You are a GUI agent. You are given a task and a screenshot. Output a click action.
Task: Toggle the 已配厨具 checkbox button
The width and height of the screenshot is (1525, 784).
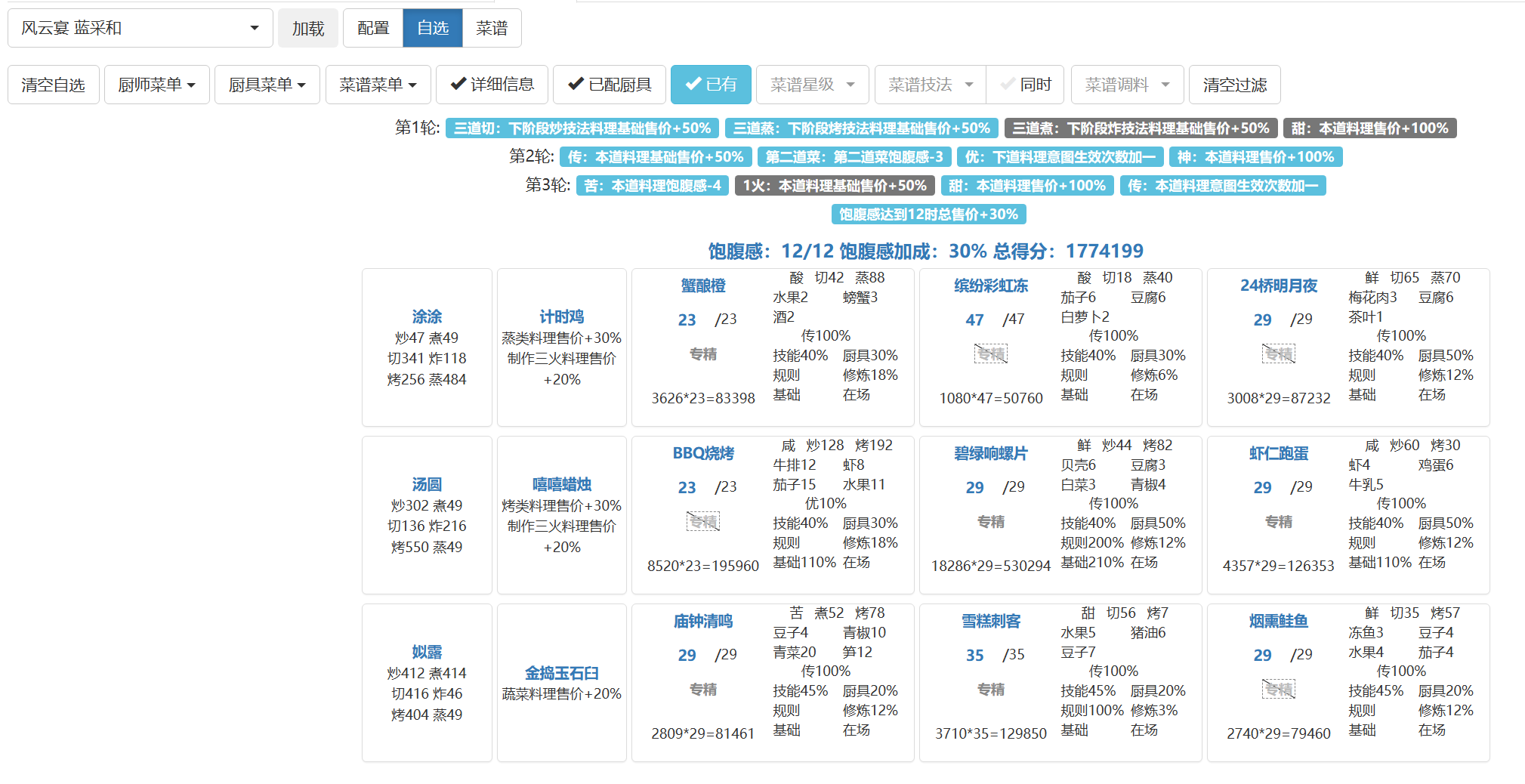tap(610, 85)
